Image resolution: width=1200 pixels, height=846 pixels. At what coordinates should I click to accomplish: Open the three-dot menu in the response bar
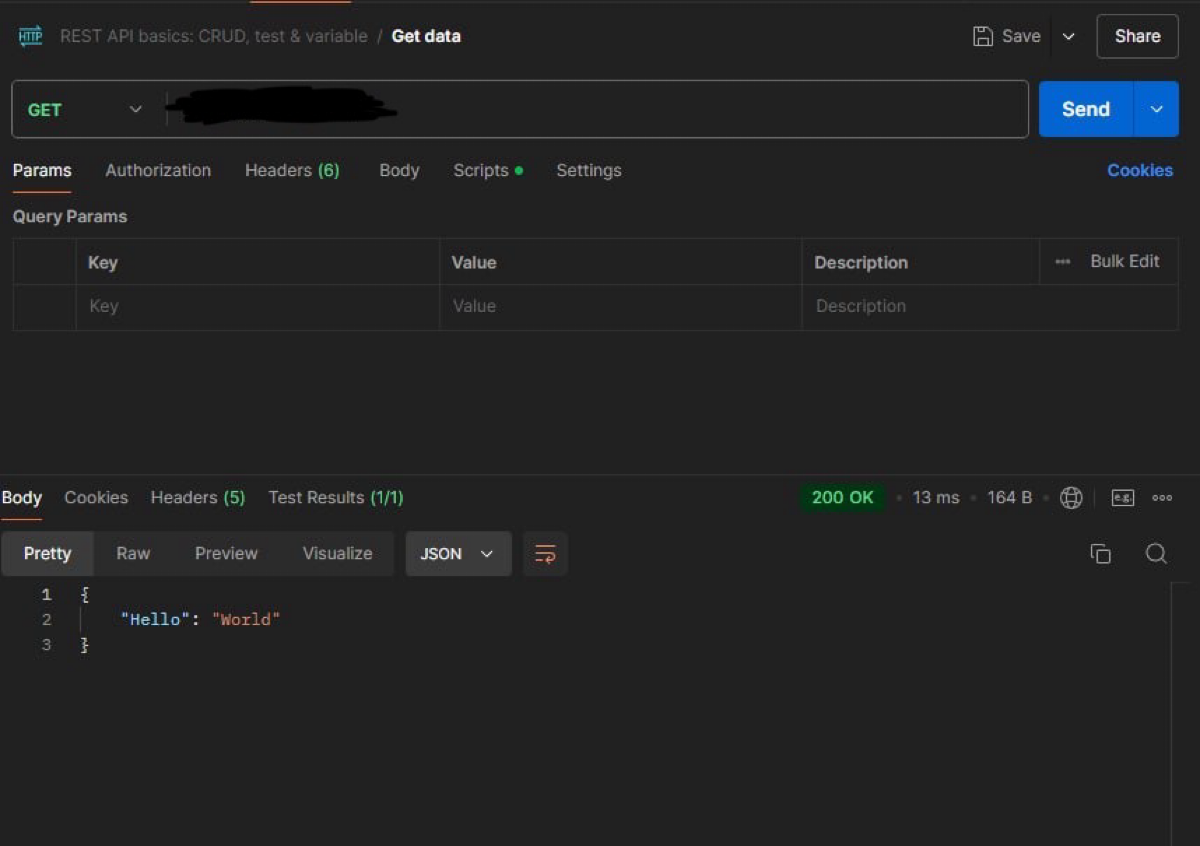tap(1162, 497)
